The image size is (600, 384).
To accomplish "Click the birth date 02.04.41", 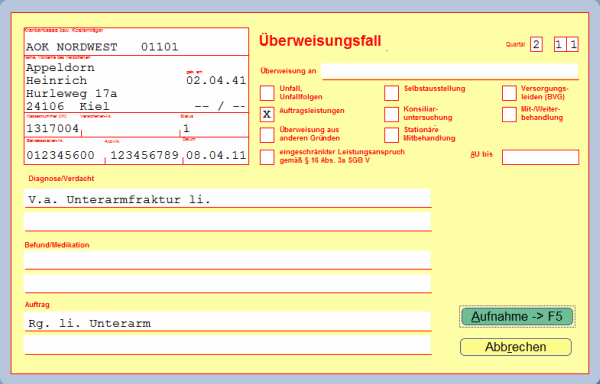I will (x=216, y=80).
